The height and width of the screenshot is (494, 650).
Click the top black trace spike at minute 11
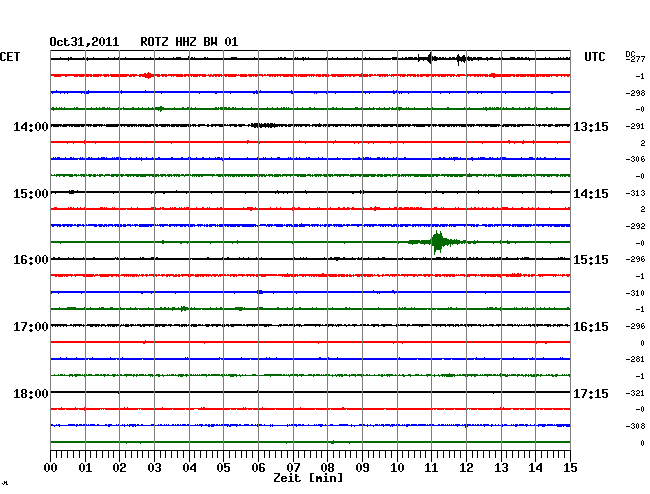(430, 58)
